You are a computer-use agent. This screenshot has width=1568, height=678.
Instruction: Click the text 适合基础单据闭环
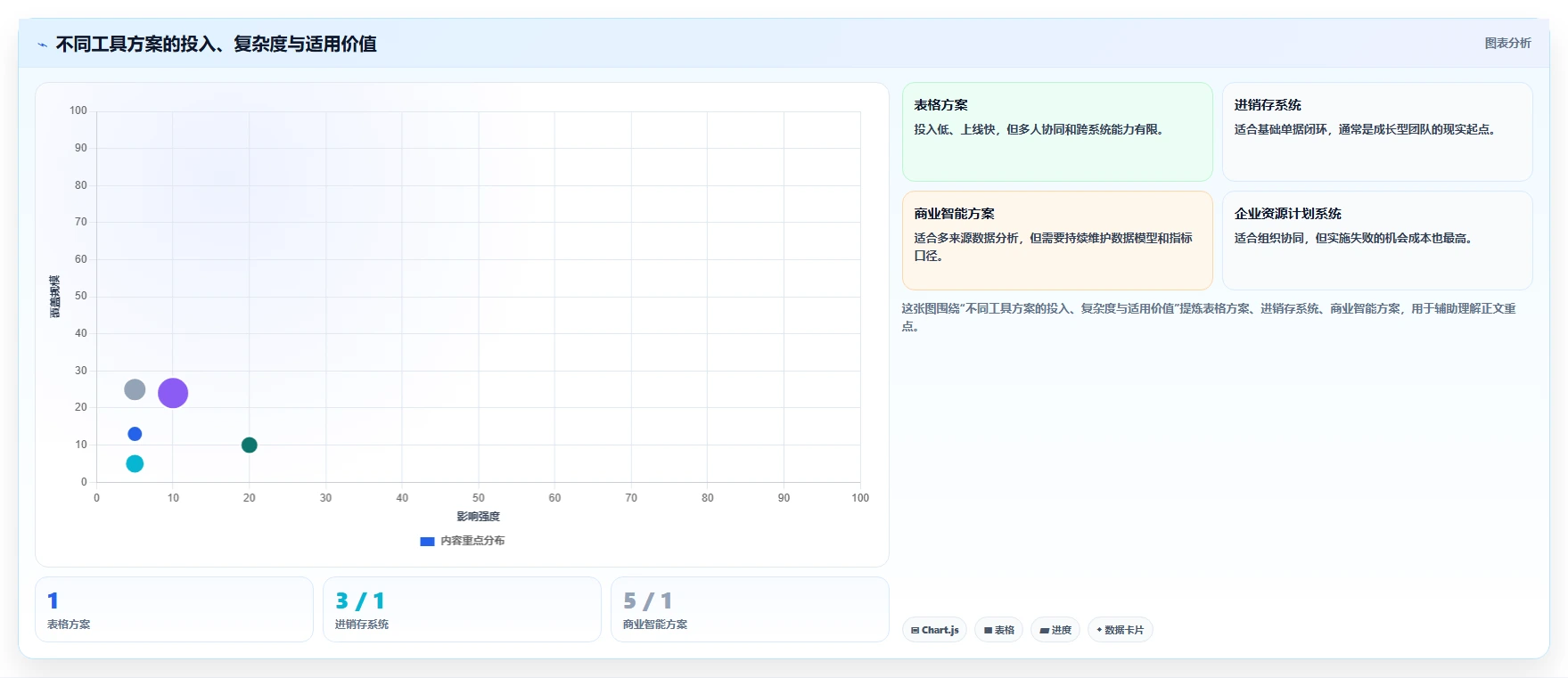coord(1281,129)
